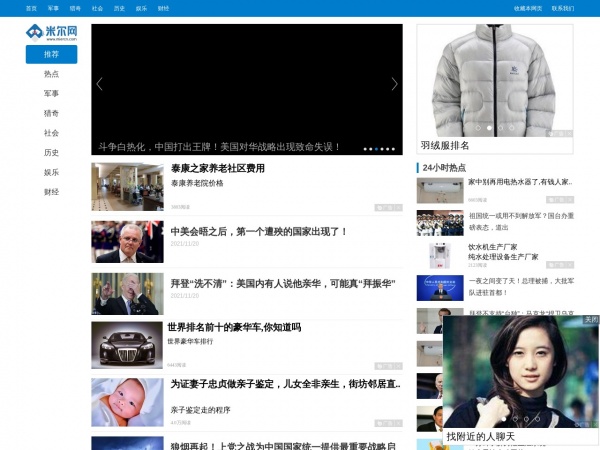The height and width of the screenshot is (450, 600).
Task: Open 世界排名前十的豪华车 article
Action: tap(234, 327)
